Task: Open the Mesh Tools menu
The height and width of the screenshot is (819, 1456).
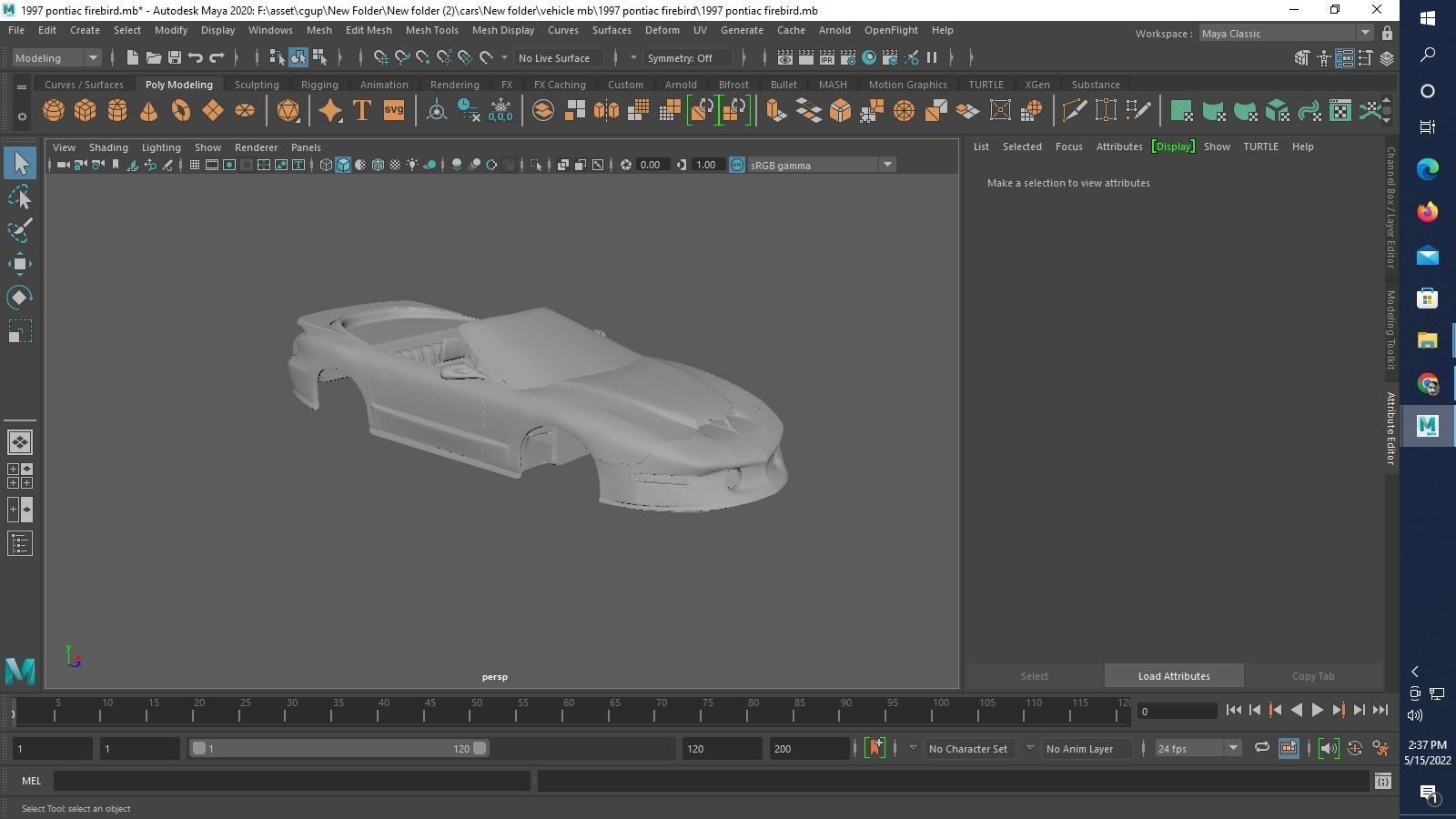Action: (431, 30)
